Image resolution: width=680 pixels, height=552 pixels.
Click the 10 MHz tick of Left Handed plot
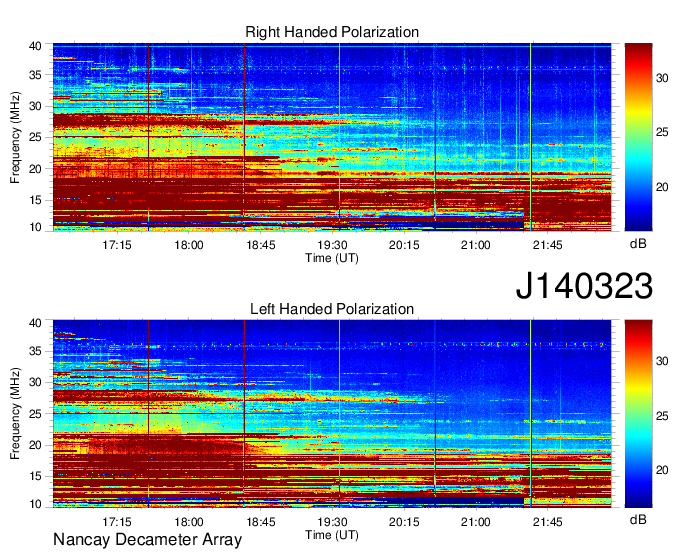(35, 504)
